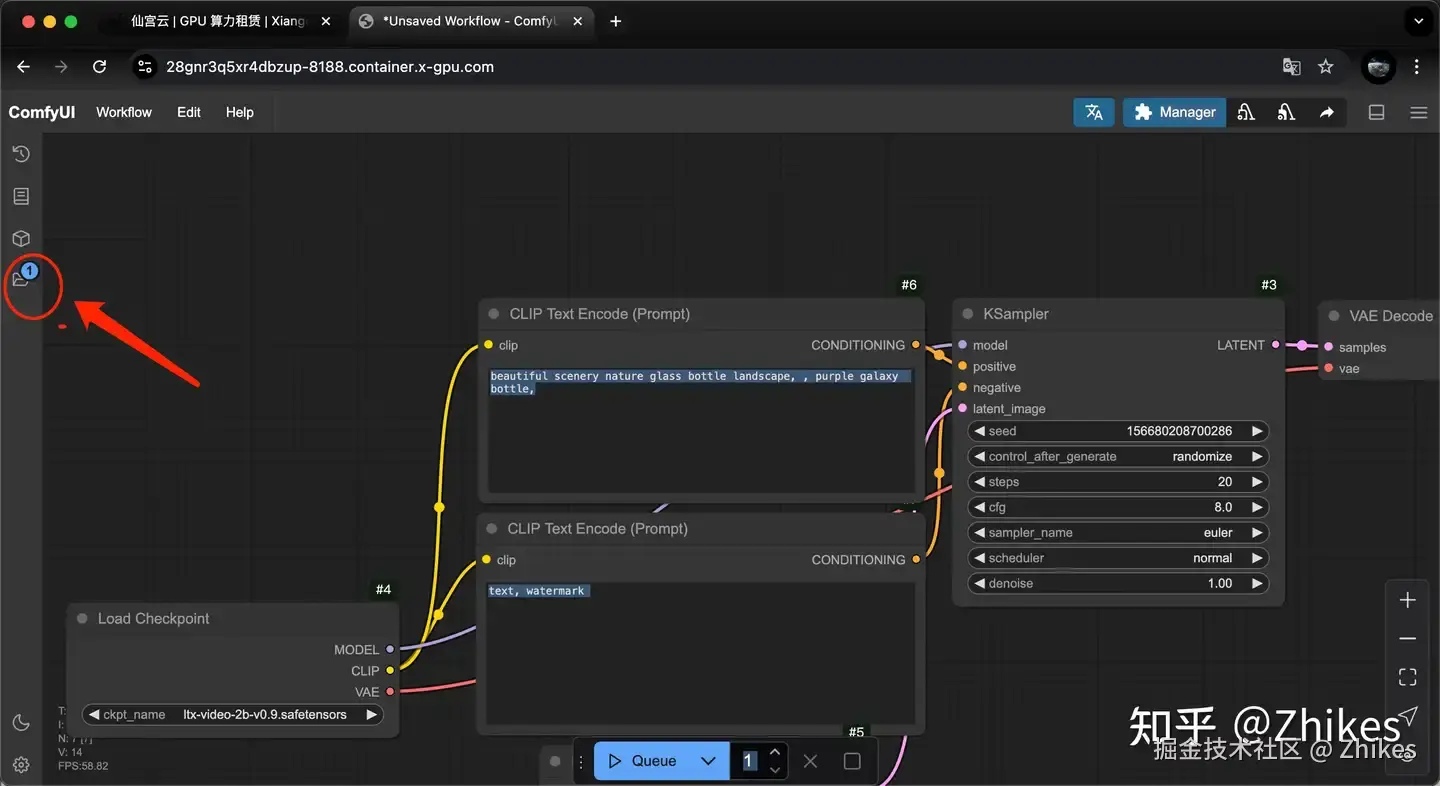Click Load Checkpoint VAE output socket
Image resolution: width=1440 pixels, height=786 pixels.
(x=390, y=692)
